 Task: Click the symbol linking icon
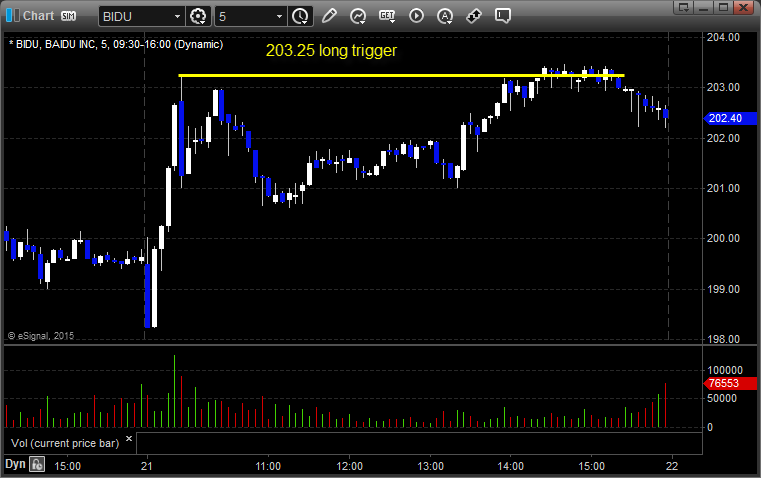[474, 16]
